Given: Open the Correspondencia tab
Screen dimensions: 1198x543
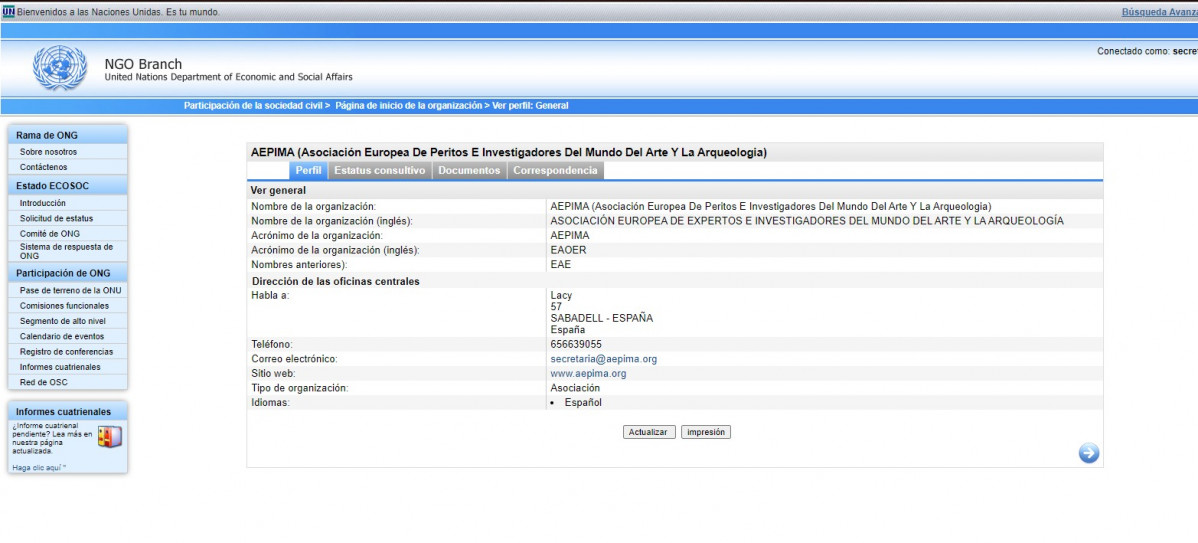Looking at the screenshot, I should (x=555, y=170).
